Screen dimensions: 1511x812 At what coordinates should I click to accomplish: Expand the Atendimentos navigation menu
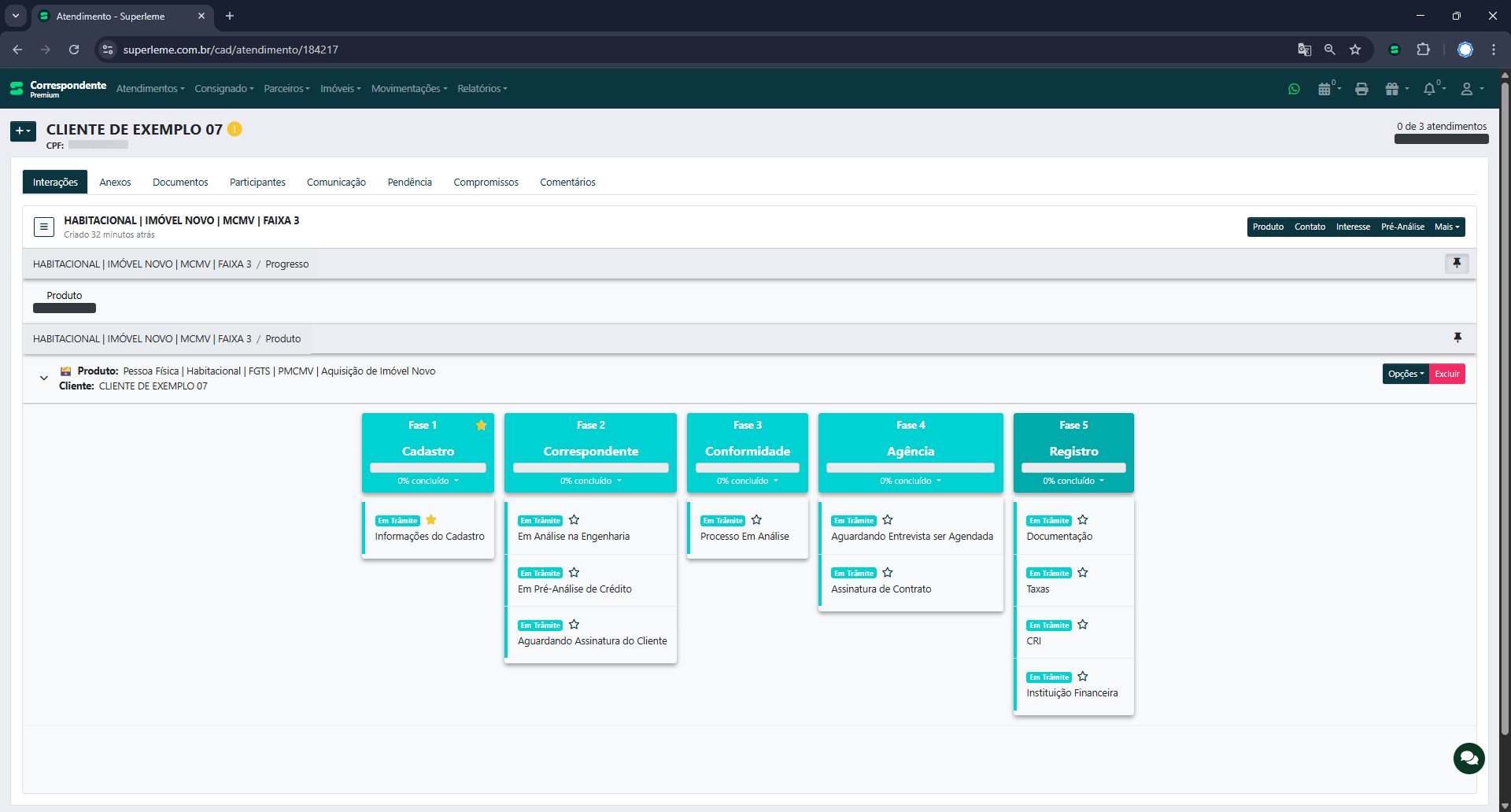click(x=150, y=89)
